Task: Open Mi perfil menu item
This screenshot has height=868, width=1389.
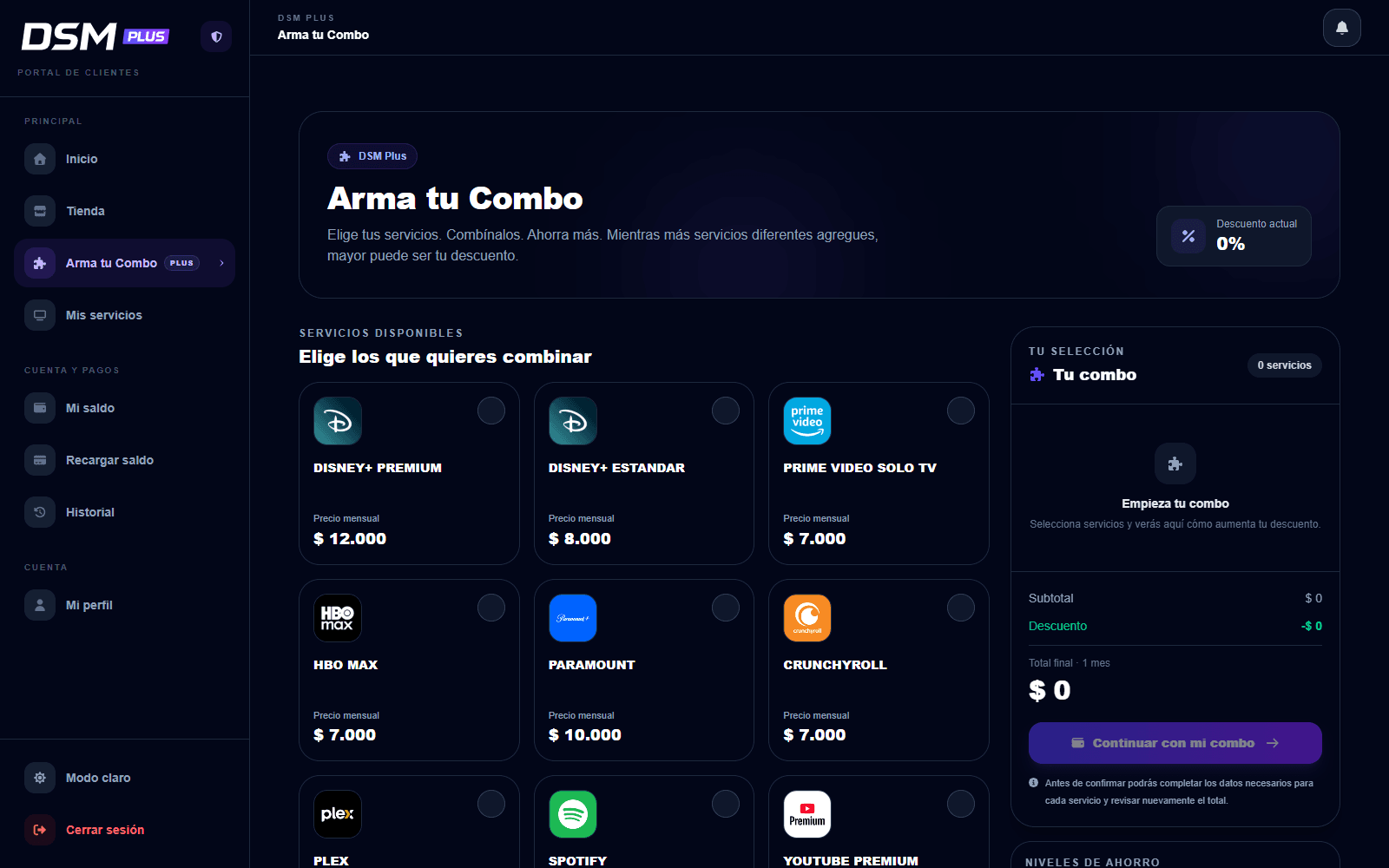Action: (x=124, y=605)
